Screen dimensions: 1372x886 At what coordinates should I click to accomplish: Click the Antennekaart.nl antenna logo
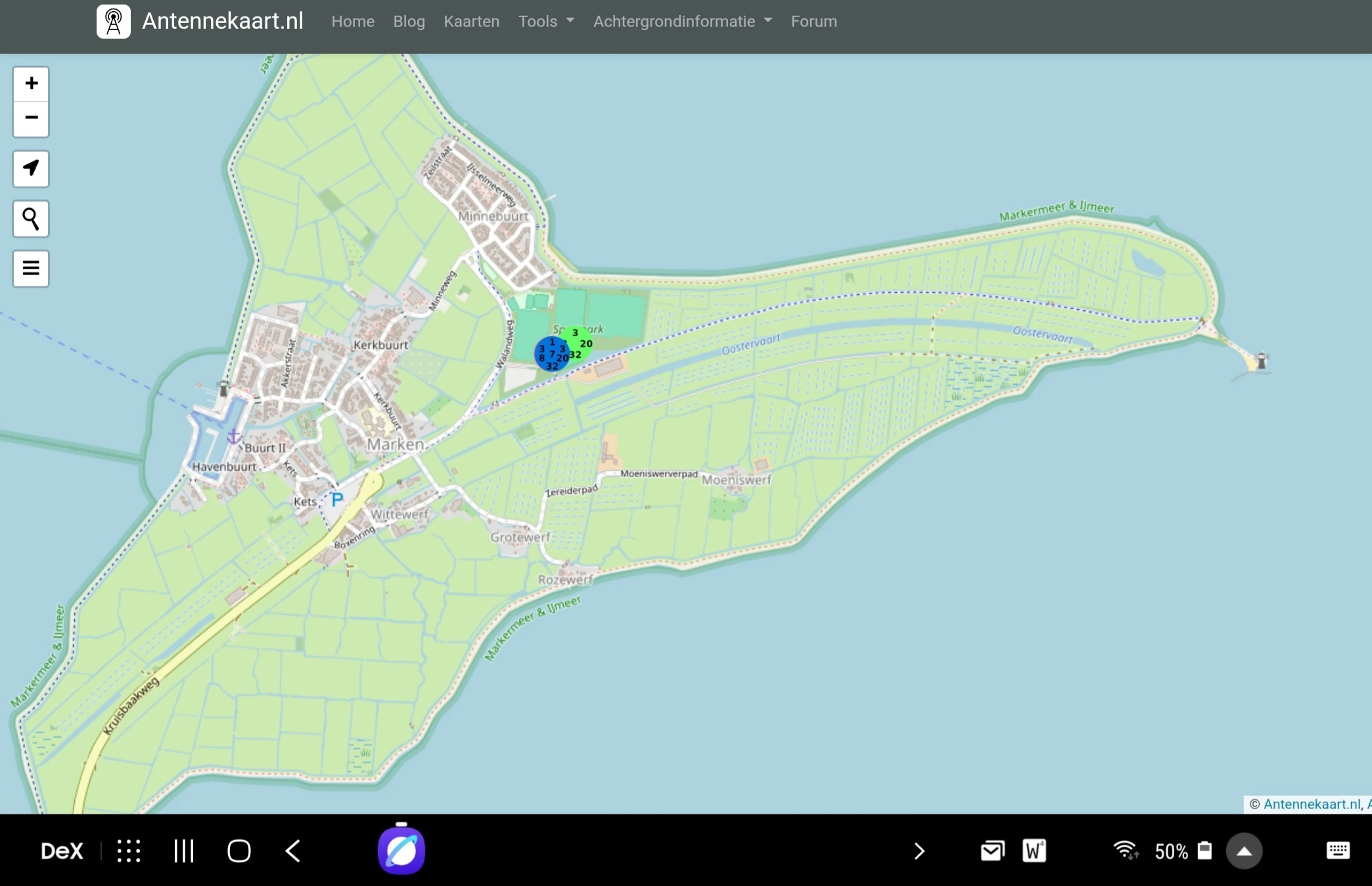point(114,22)
